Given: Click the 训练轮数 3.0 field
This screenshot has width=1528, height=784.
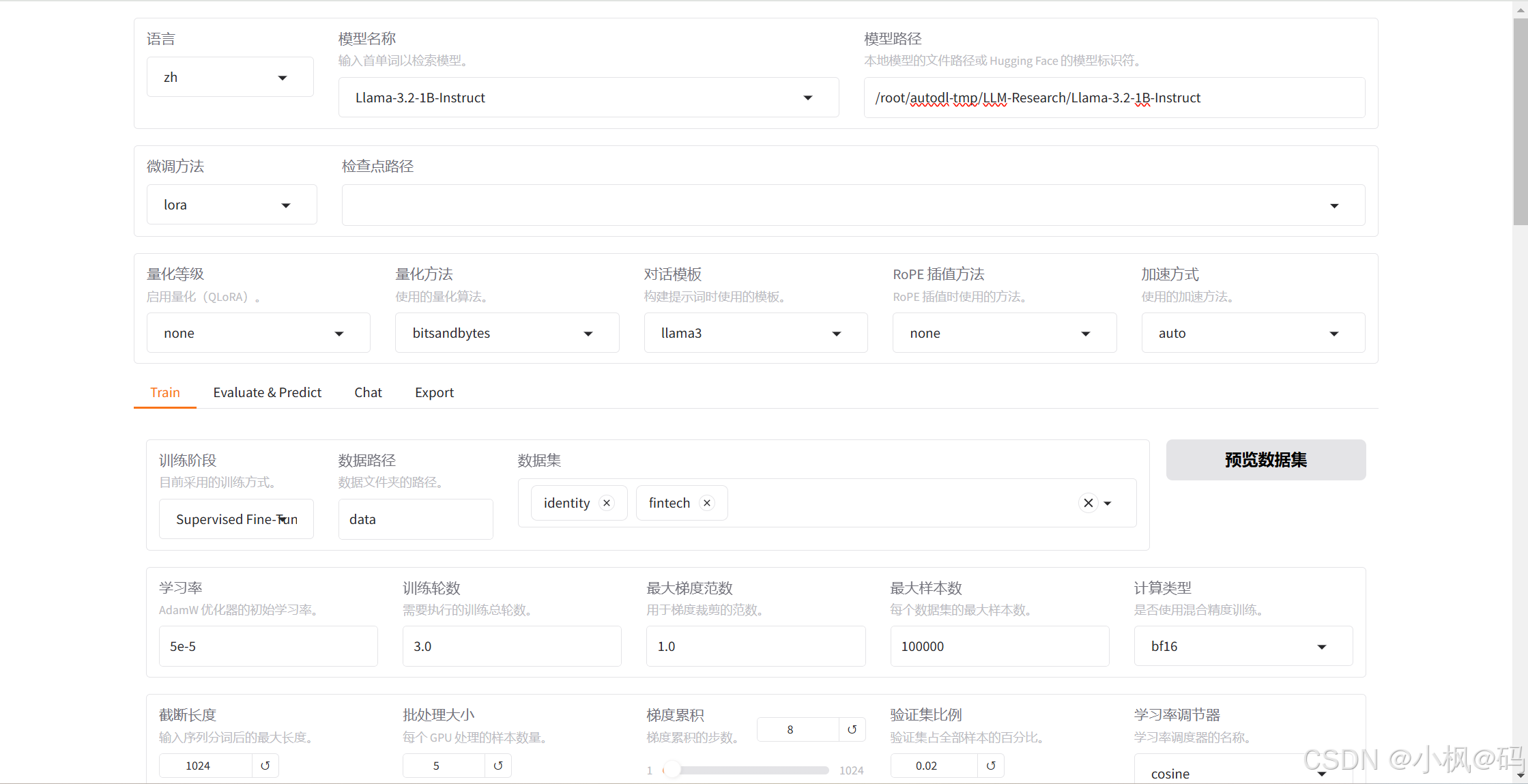Looking at the screenshot, I should point(512,646).
